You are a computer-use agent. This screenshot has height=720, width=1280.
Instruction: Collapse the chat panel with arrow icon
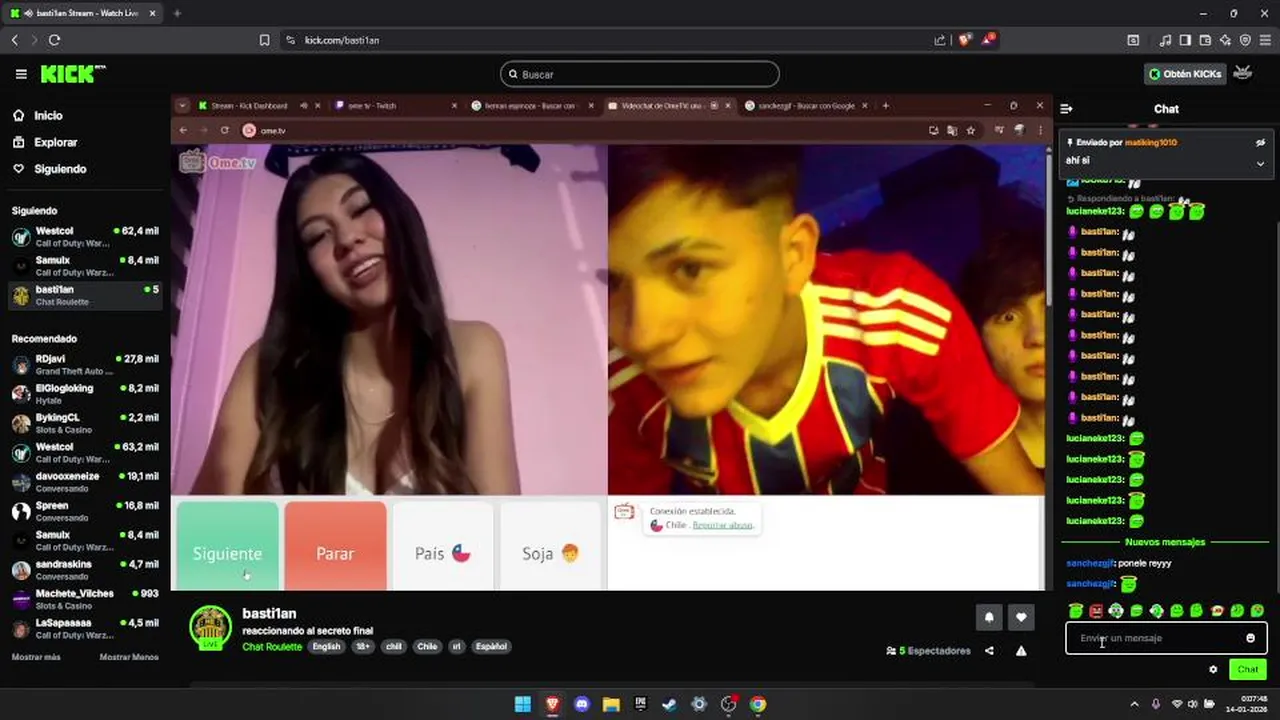1066,109
